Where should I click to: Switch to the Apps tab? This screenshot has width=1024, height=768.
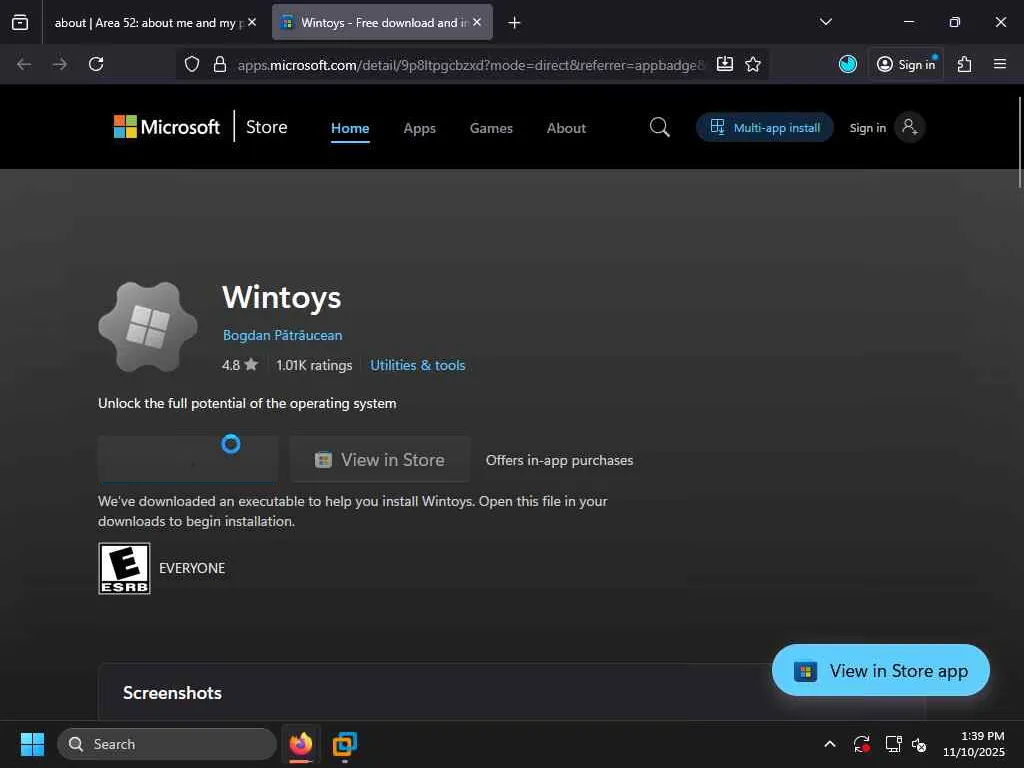pyautogui.click(x=419, y=128)
